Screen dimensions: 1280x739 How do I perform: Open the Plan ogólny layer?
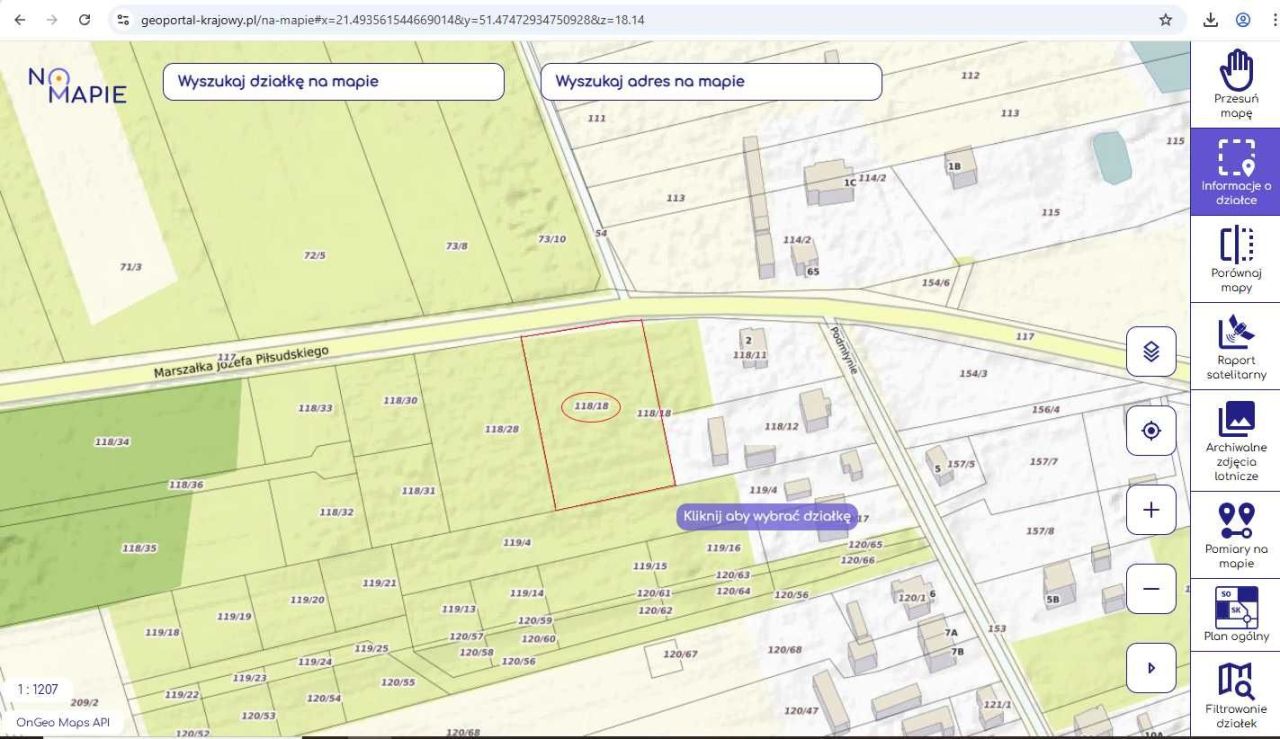[1236, 615]
